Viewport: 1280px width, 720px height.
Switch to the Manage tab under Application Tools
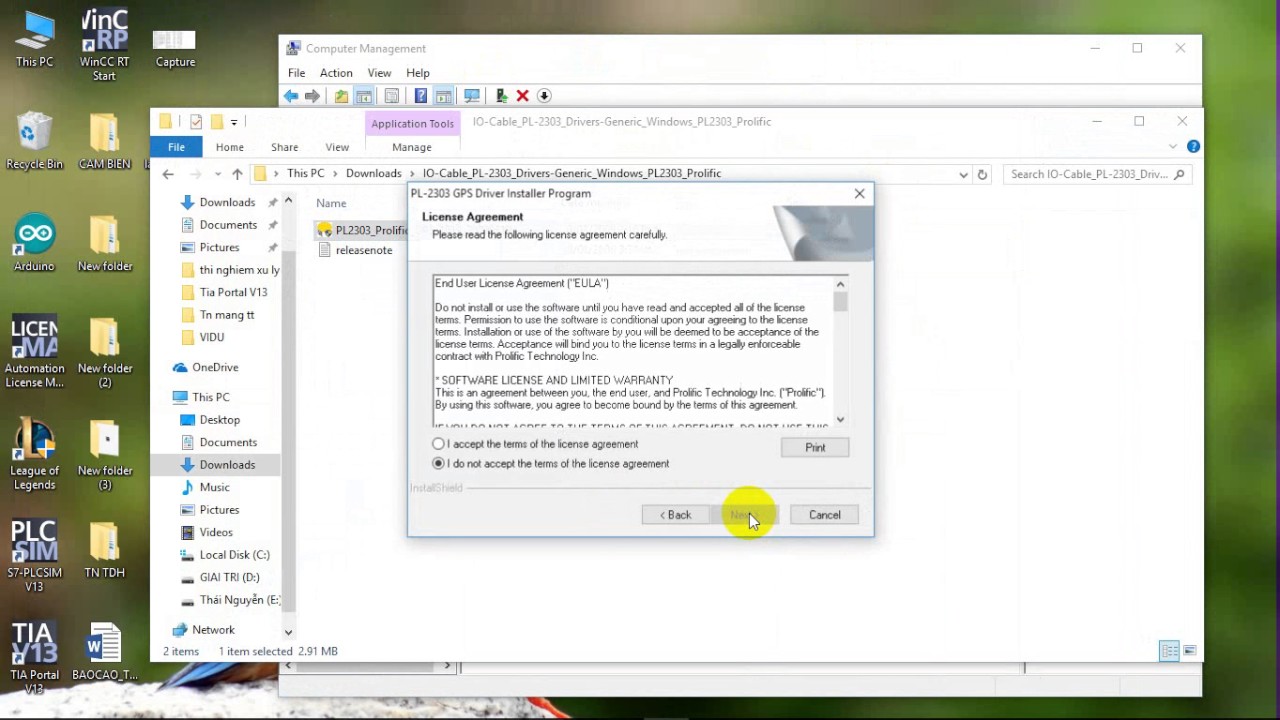coord(412,147)
